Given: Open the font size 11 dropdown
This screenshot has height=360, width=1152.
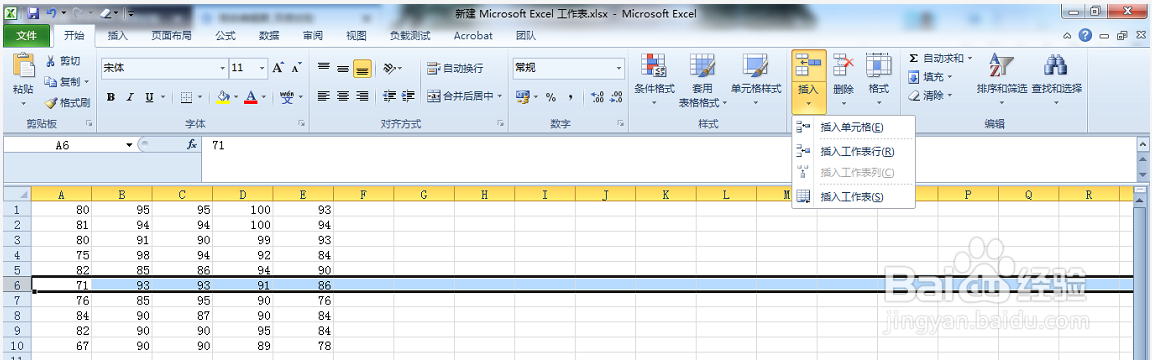Looking at the screenshot, I should click(x=262, y=68).
